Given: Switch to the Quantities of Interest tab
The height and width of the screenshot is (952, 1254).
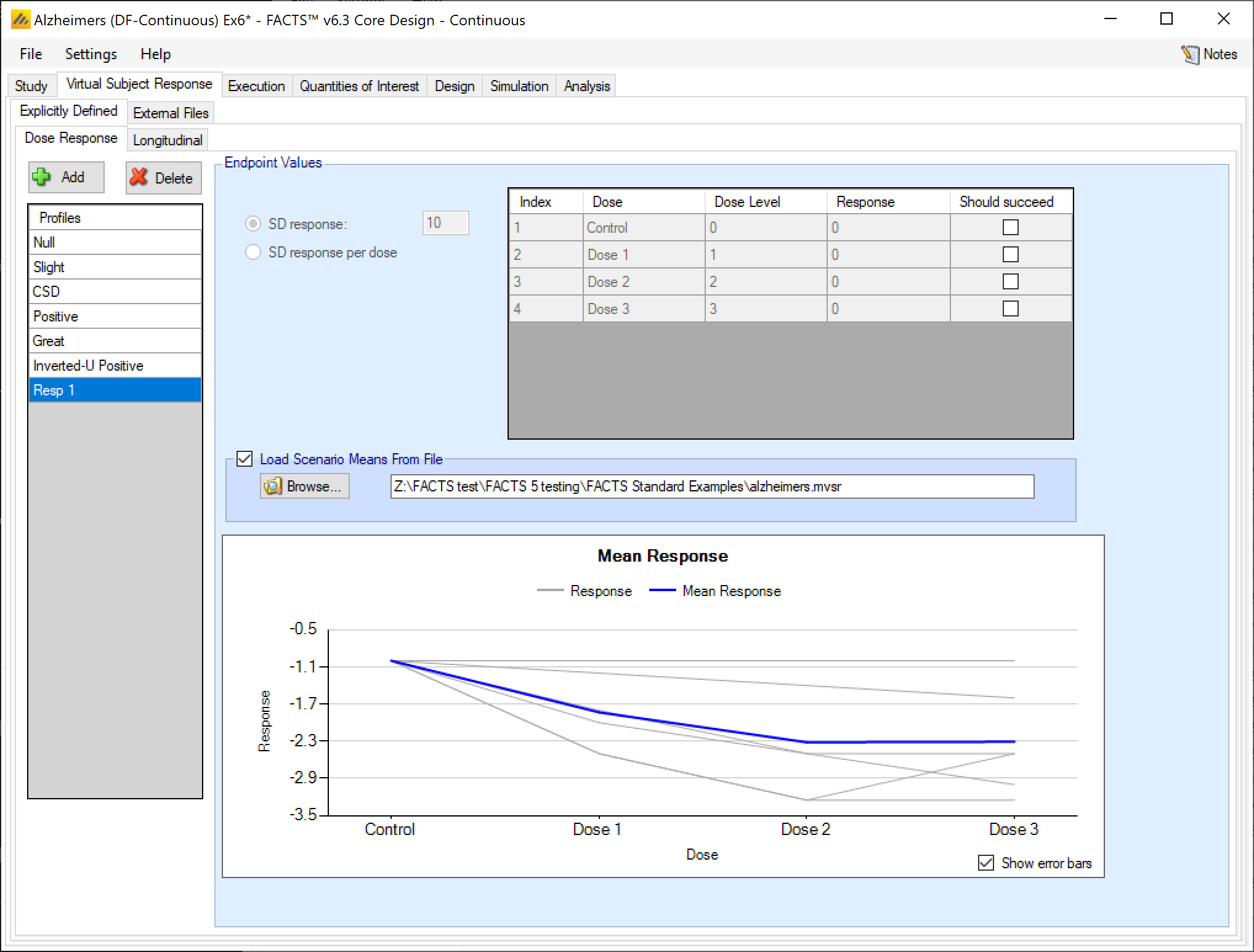Looking at the screenshot, I should click(359, 86).
